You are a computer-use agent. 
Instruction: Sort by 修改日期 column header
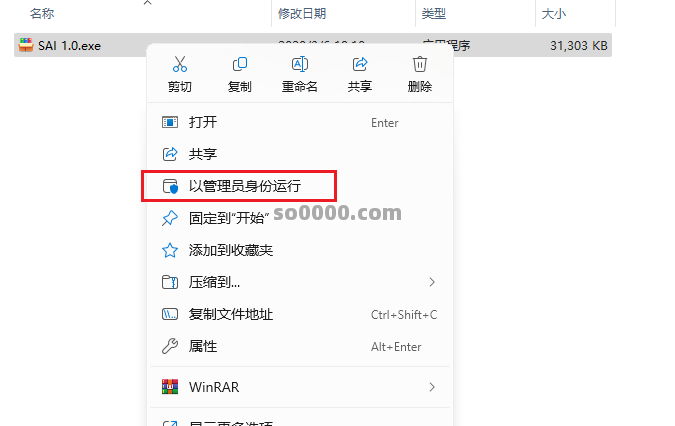pos(302,14)
